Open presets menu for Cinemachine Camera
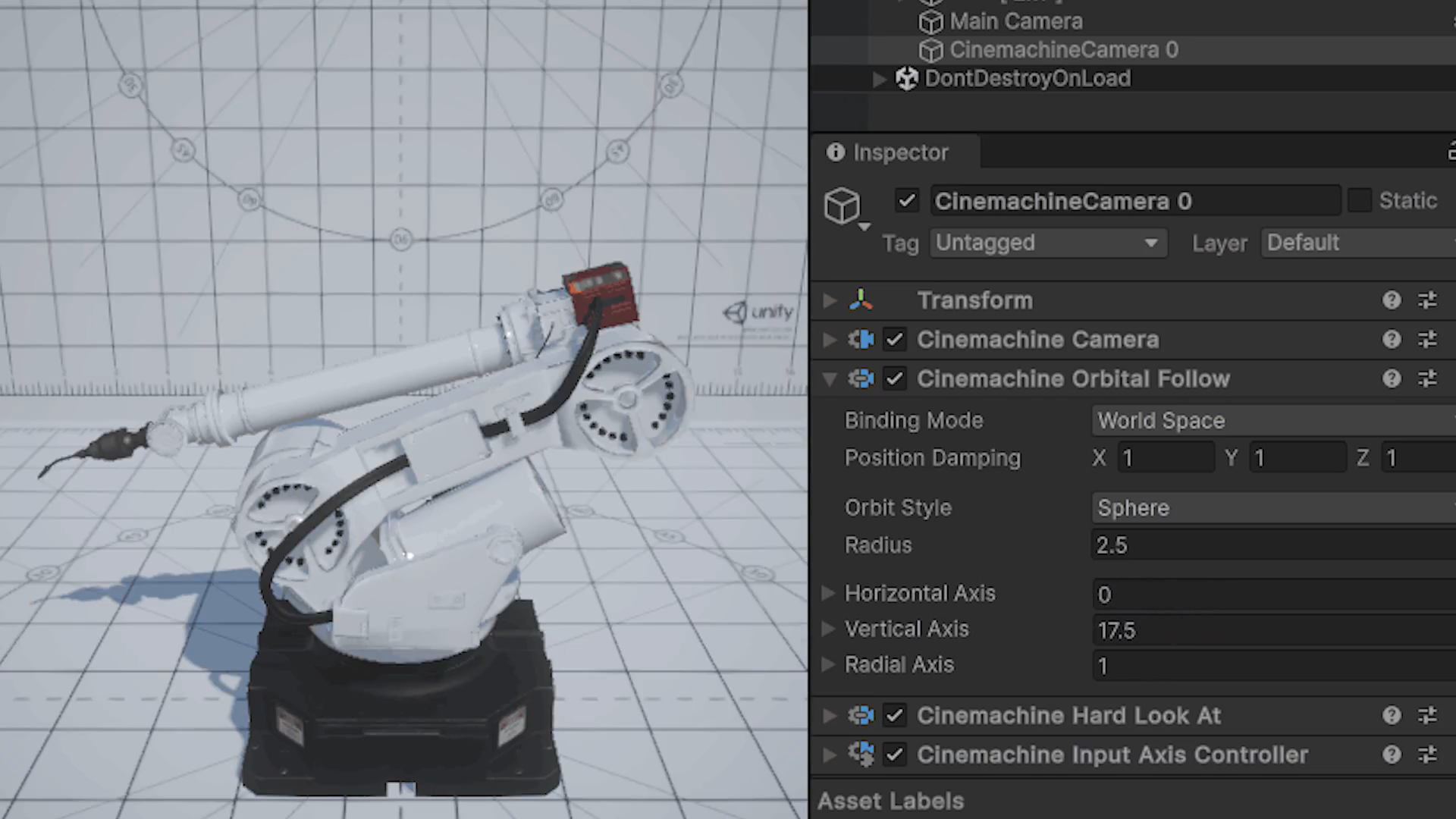 pyautogui.click(x=1427, y=340)
